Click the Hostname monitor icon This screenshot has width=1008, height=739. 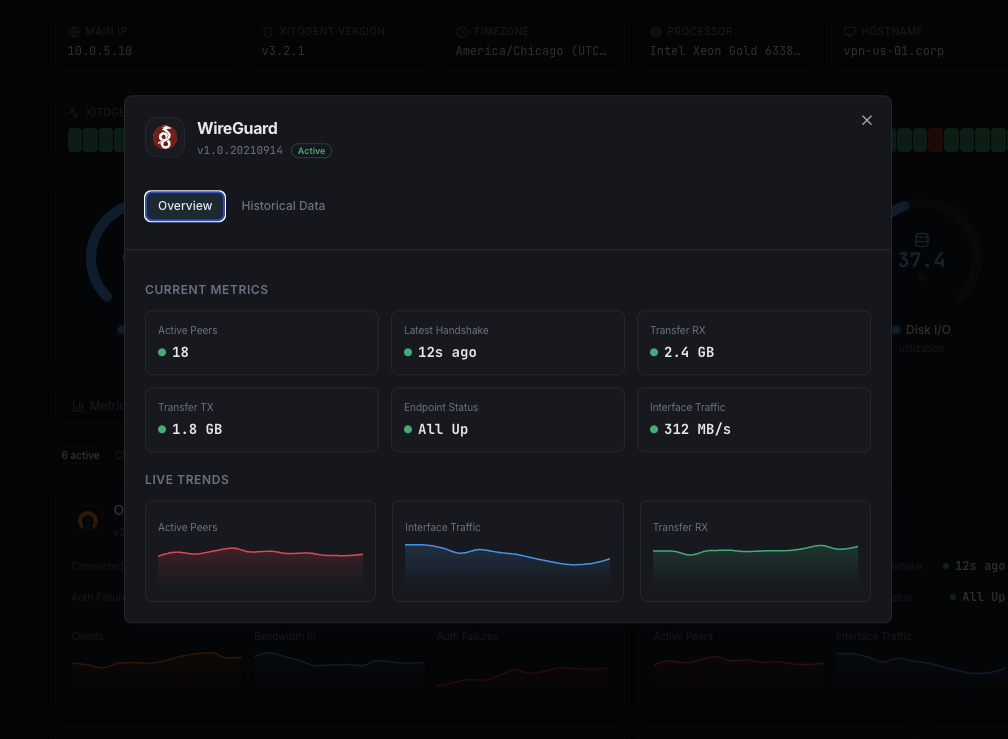pyautogui.click(x=851, y=31)
